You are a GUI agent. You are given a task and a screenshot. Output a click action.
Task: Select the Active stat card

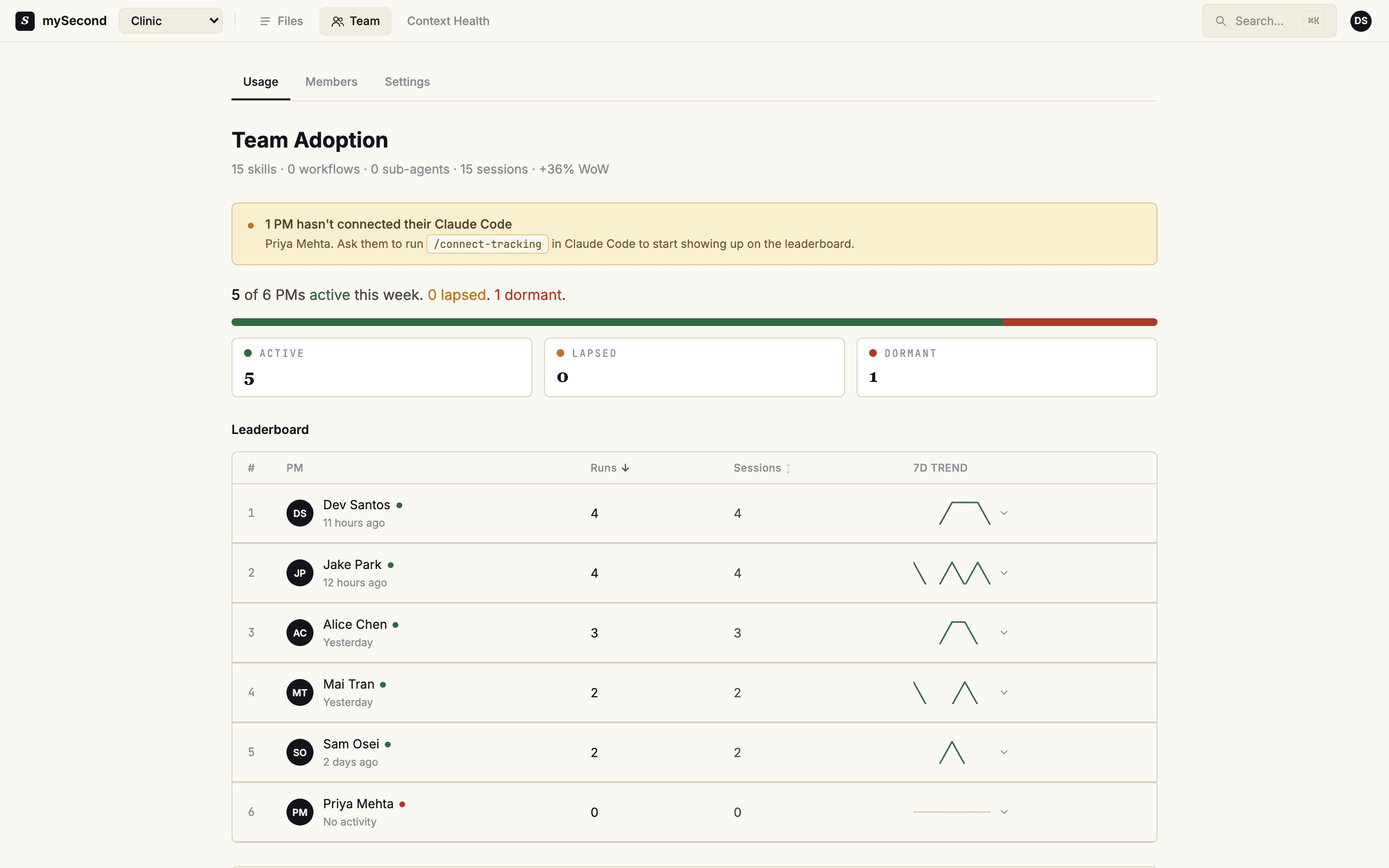pyautogui.click(x=381, y=367)
